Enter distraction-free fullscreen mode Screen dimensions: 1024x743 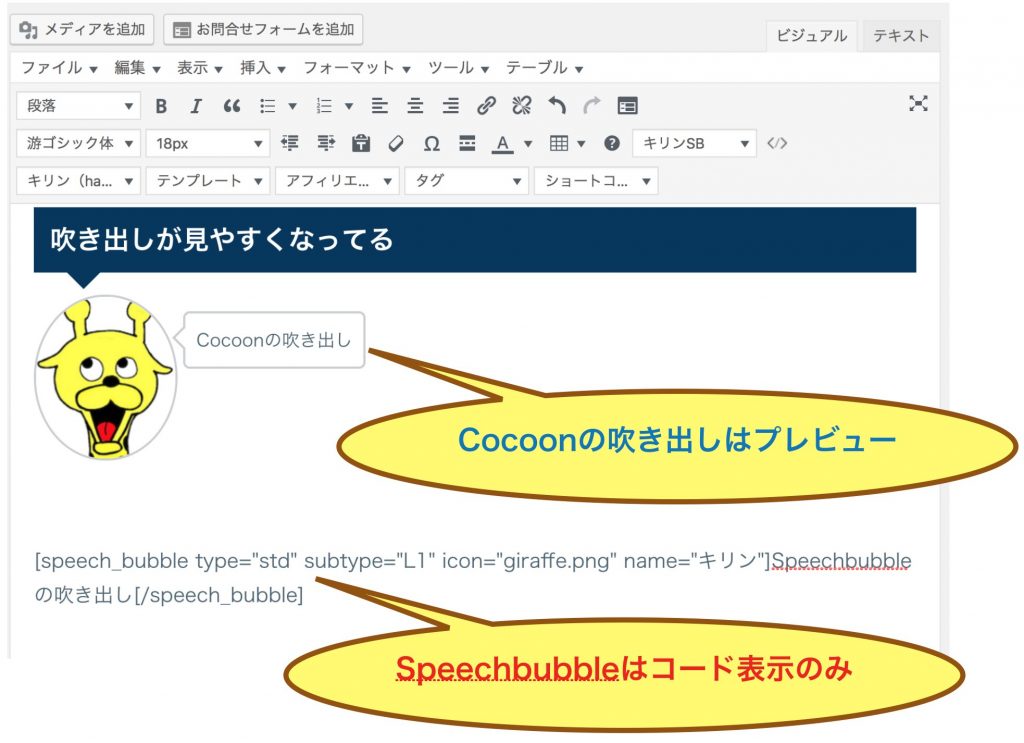918,104
